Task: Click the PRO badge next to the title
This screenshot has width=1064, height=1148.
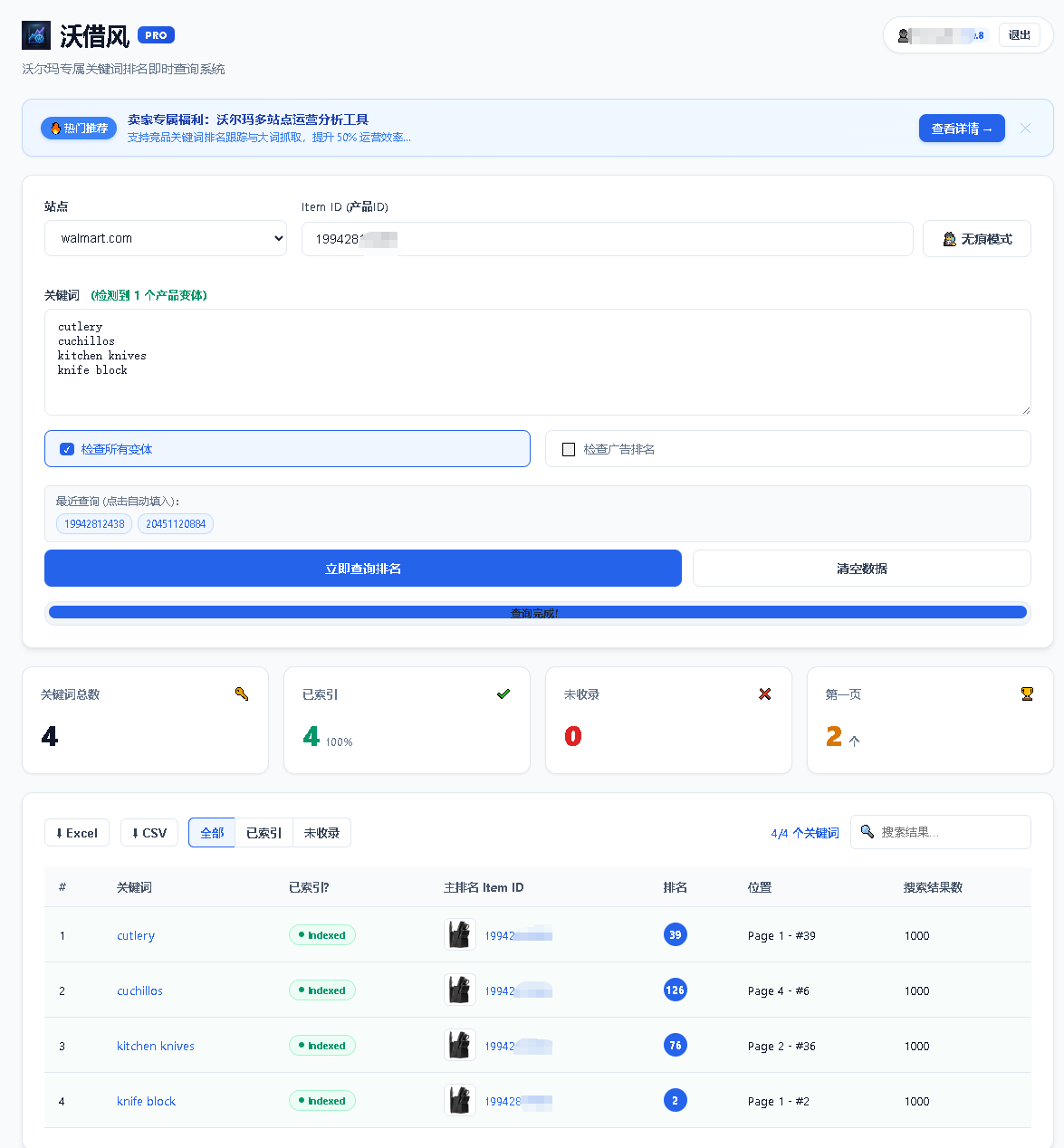Action: click(x=156, y=35)
